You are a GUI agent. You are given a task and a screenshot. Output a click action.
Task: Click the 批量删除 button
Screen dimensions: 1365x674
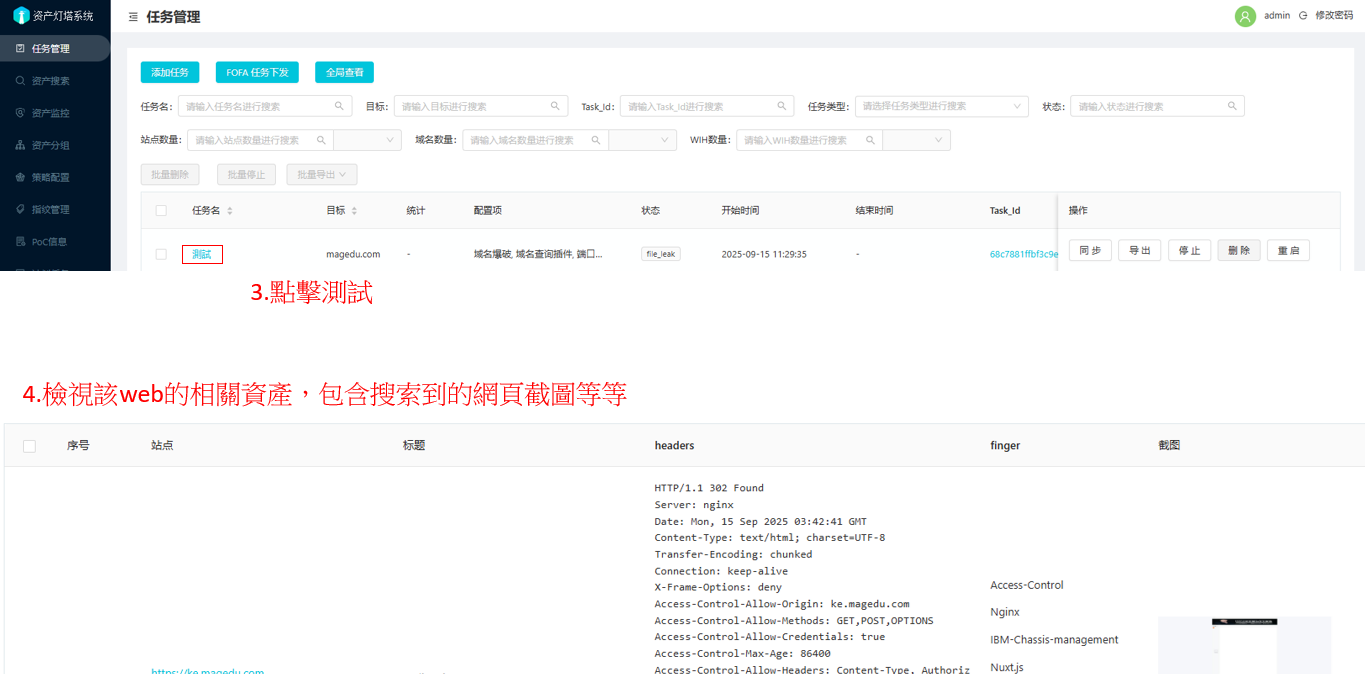170,174
